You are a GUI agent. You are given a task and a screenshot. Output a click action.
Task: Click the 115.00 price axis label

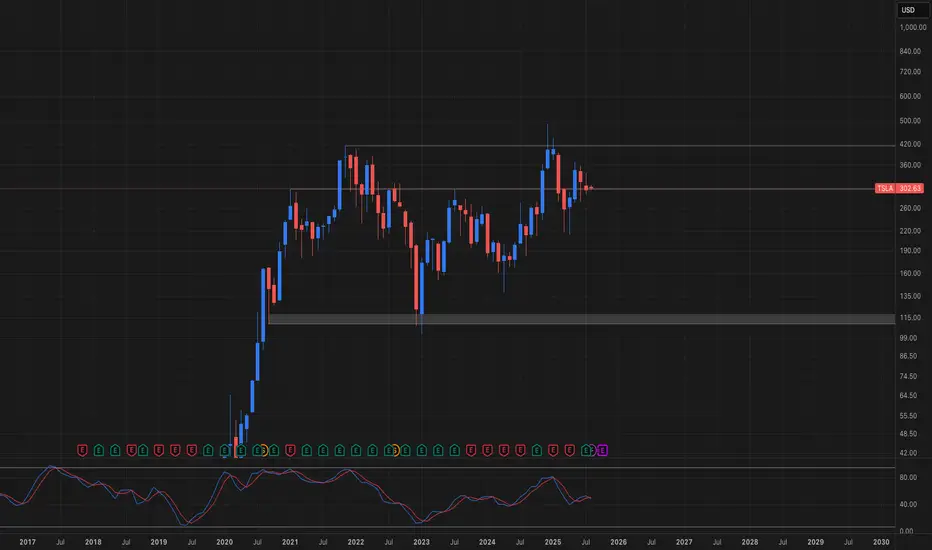910,318
